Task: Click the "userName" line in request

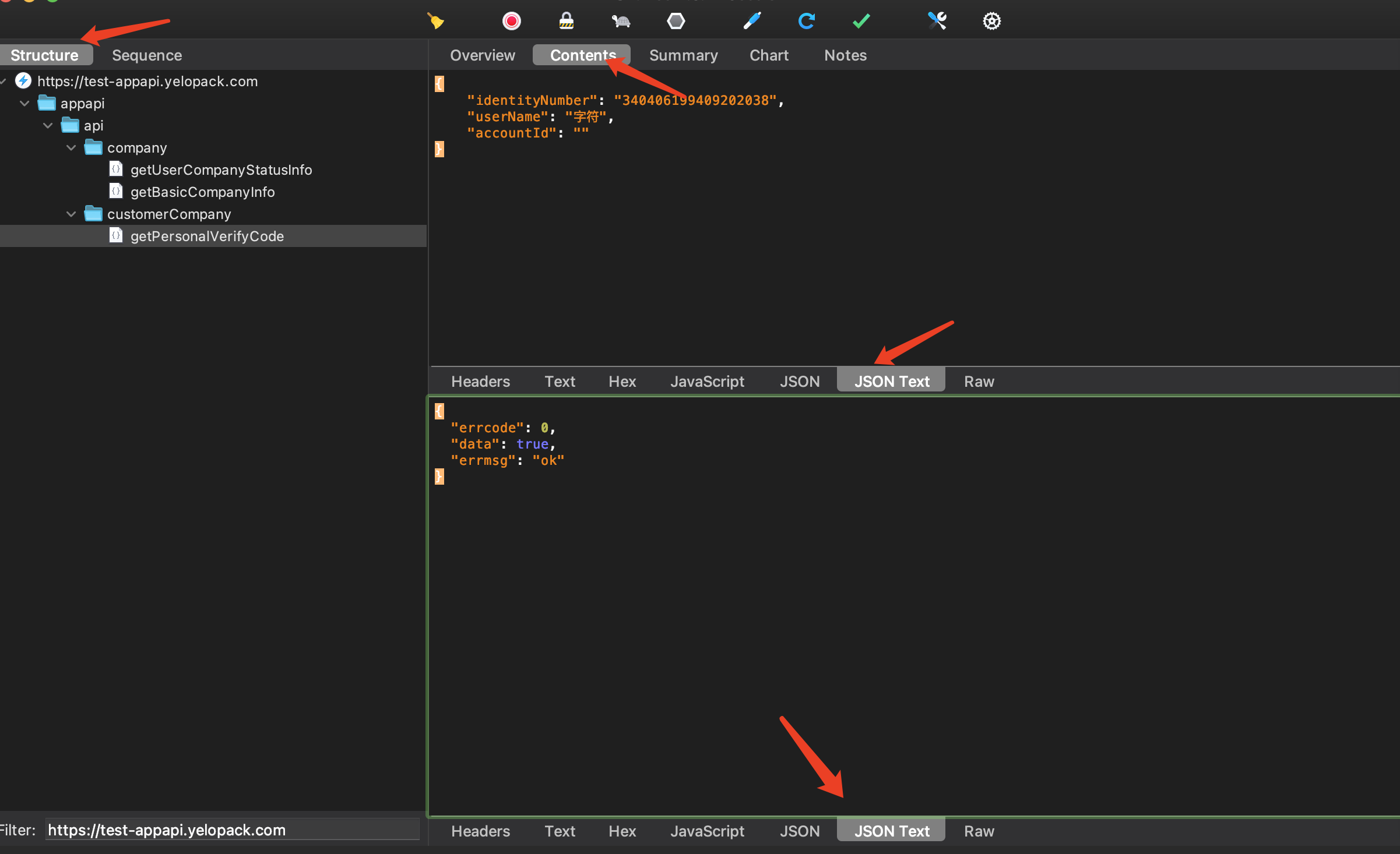Action: click(540, 117)
